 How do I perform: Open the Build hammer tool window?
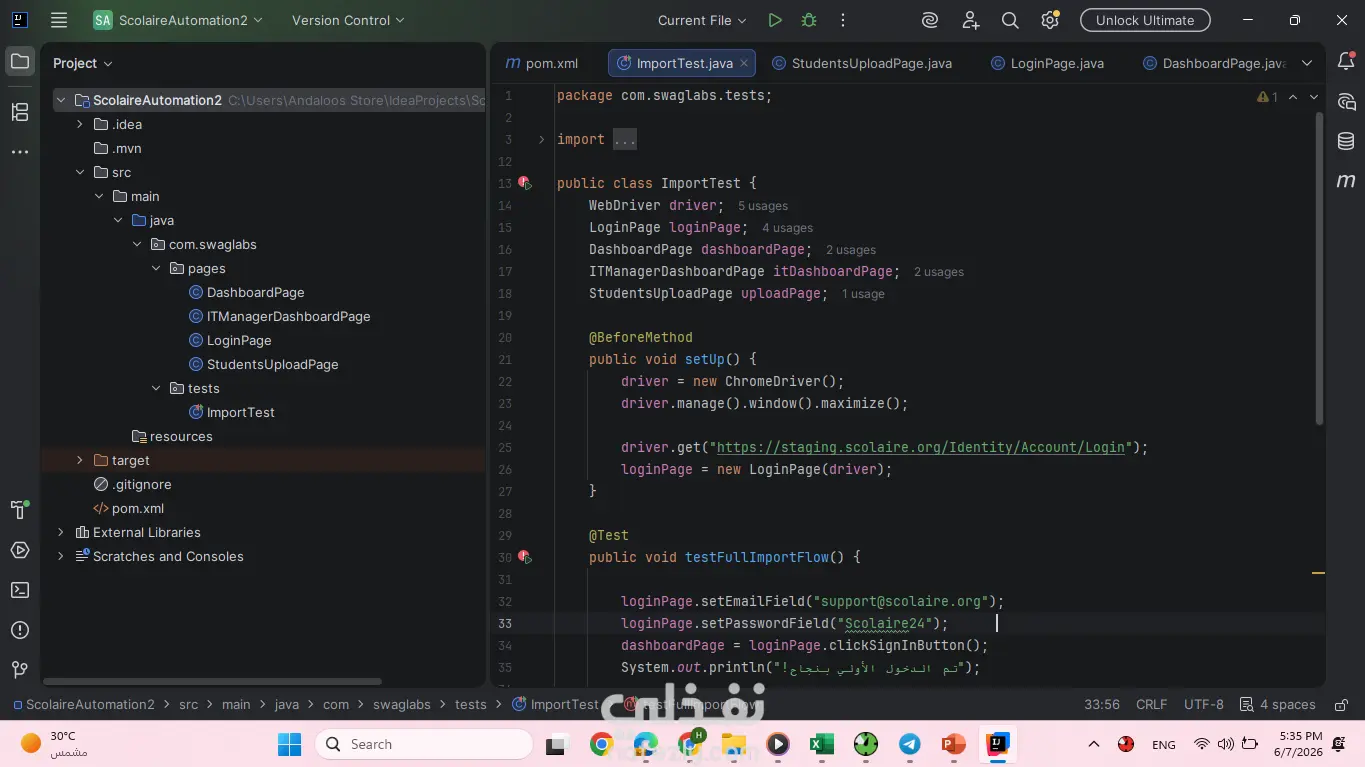click(x=19, y=510)
